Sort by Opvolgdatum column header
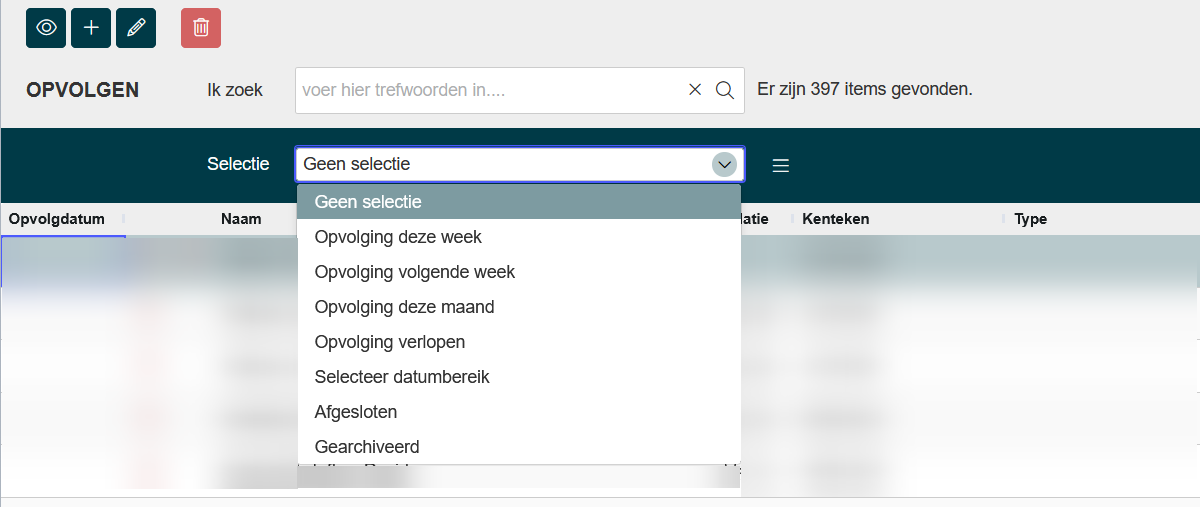The height and width of the screenshot is (507, 1200). (x=57, y=219)
